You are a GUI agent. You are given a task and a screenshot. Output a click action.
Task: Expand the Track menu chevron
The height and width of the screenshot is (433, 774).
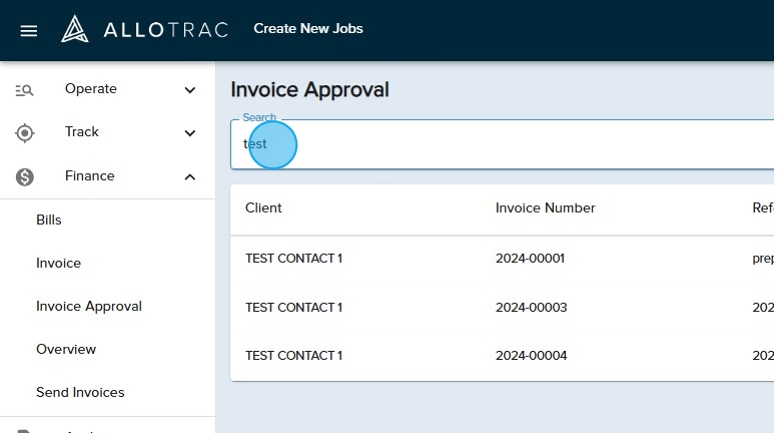tap(190, 133)
